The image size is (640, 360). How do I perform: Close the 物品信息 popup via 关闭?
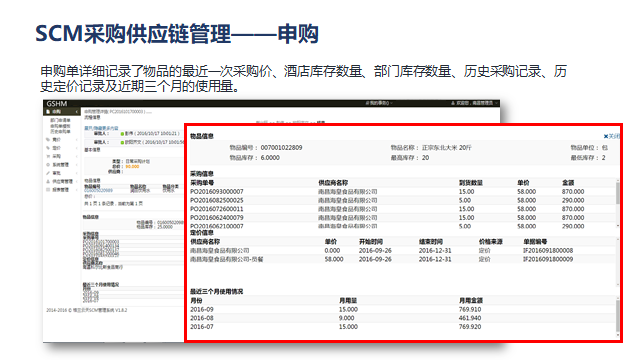(x=612, y=136)
